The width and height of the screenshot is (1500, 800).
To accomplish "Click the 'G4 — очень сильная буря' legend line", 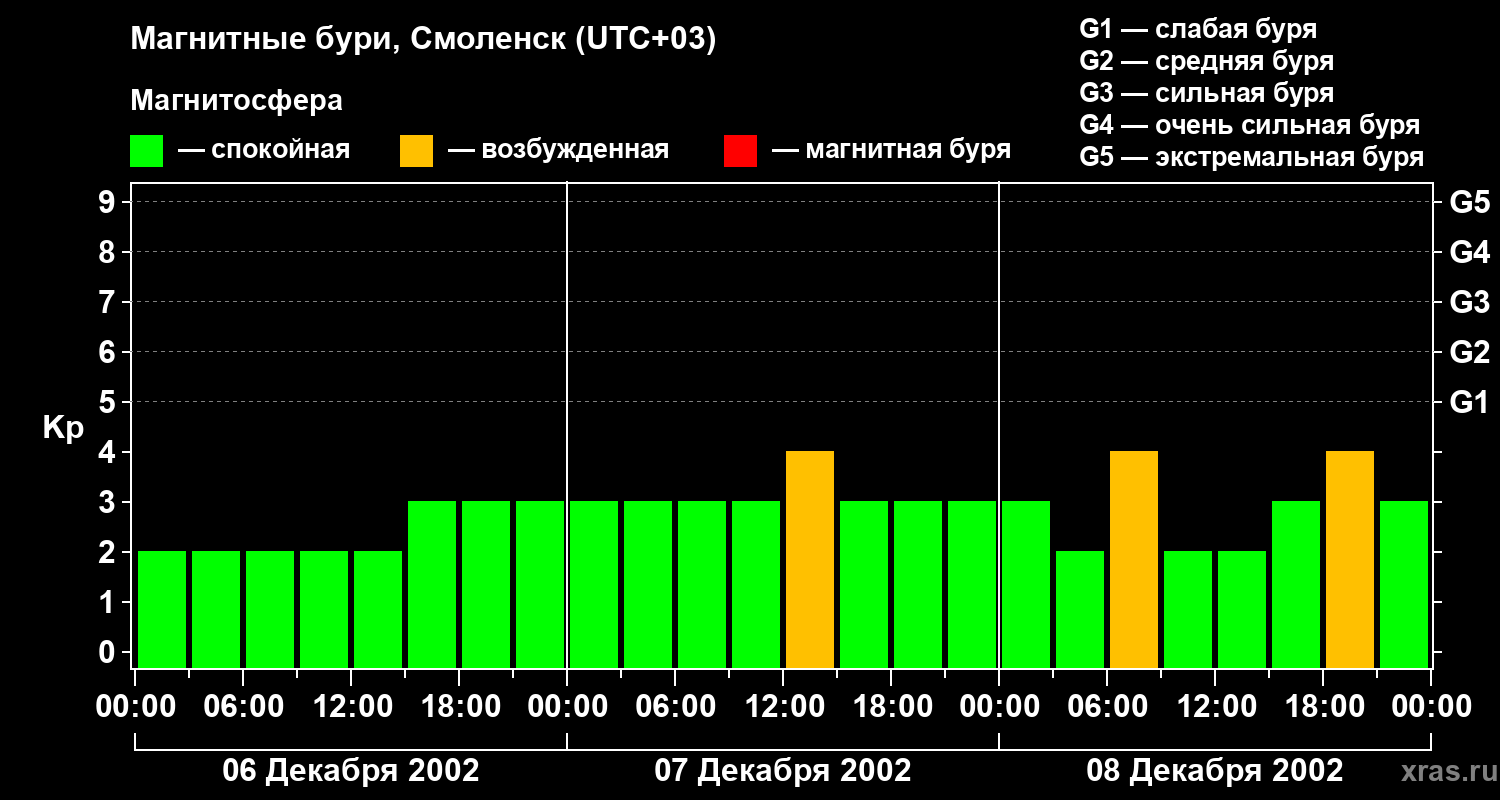I will pos(1249,125).
